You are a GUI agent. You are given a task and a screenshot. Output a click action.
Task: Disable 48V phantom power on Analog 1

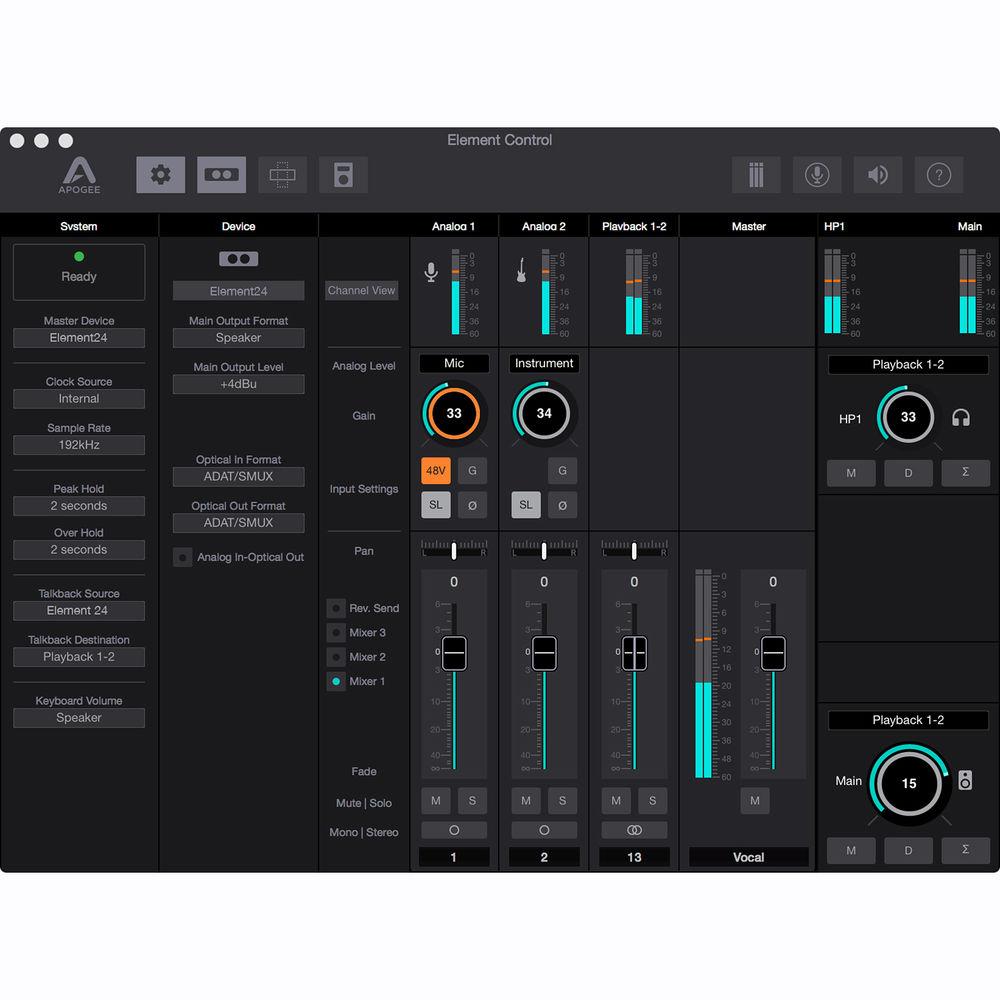coord(436,471)
